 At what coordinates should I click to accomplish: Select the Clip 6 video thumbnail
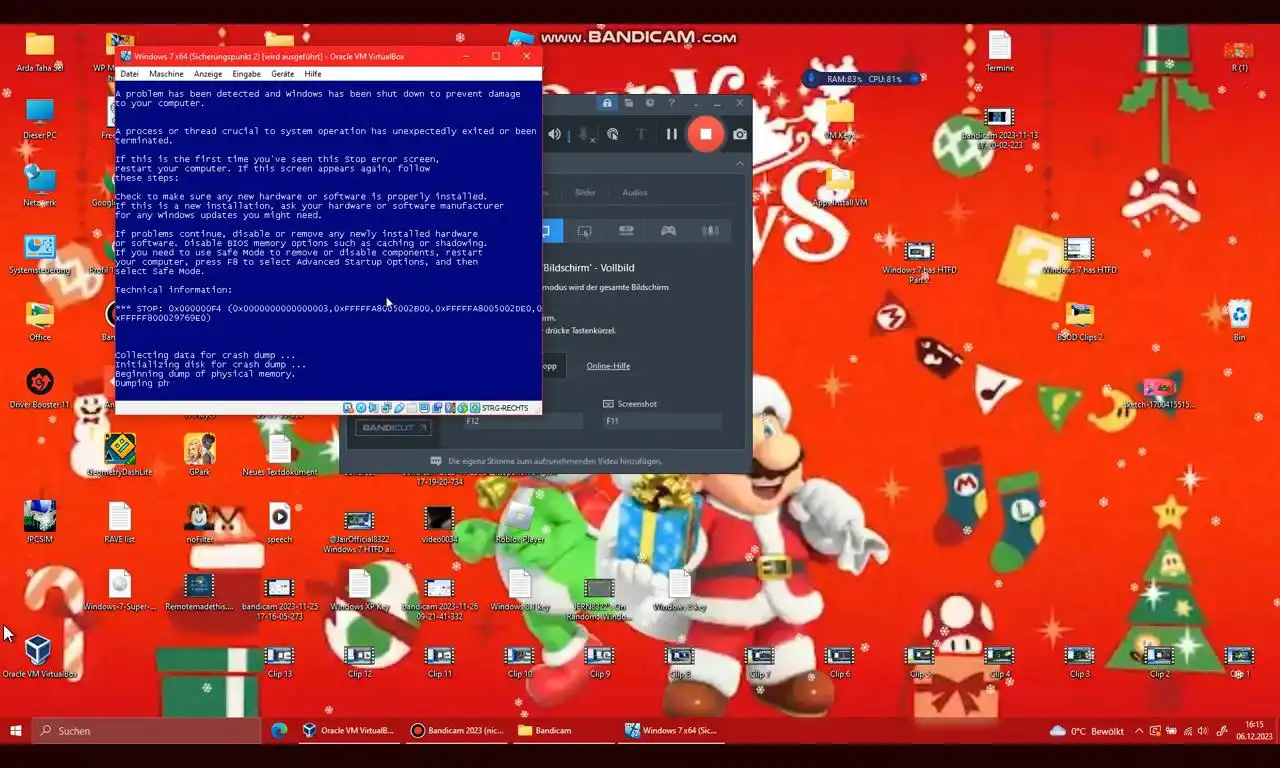pos(839,662)
